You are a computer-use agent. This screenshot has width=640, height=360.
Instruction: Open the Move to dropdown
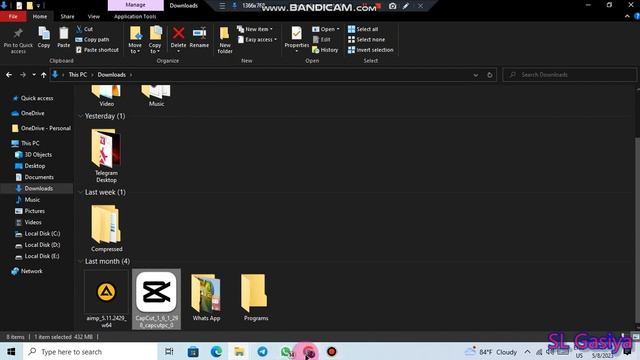pos(135,40)
